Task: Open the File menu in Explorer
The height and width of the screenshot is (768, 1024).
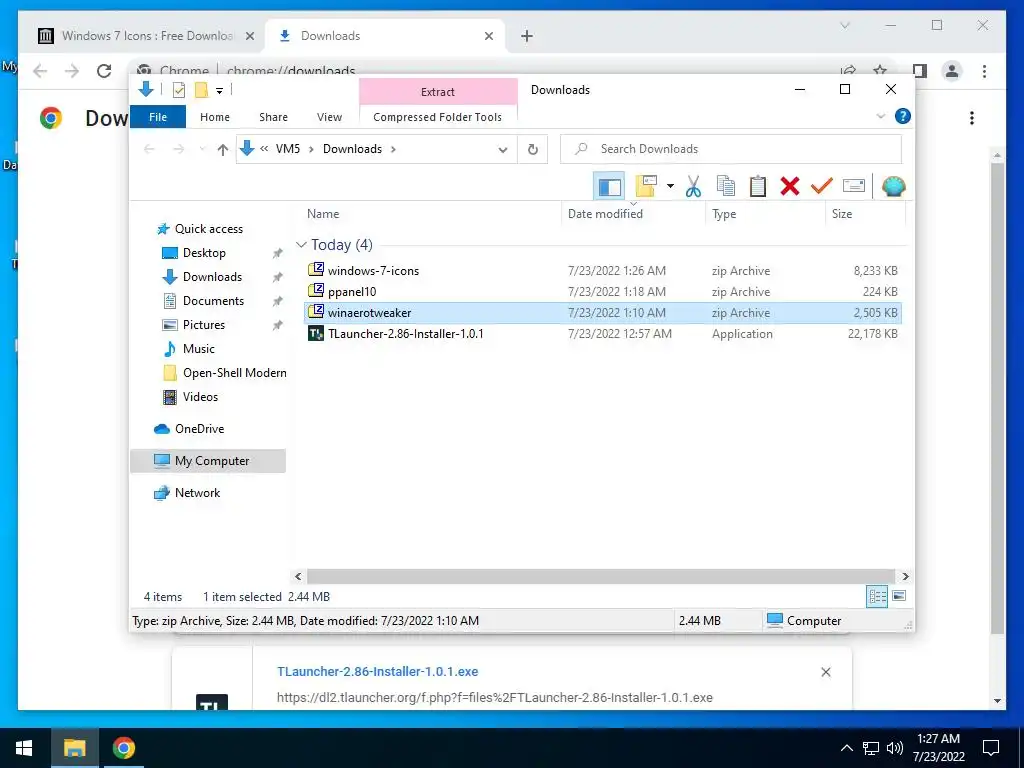Action: click(x=158, y=117)
